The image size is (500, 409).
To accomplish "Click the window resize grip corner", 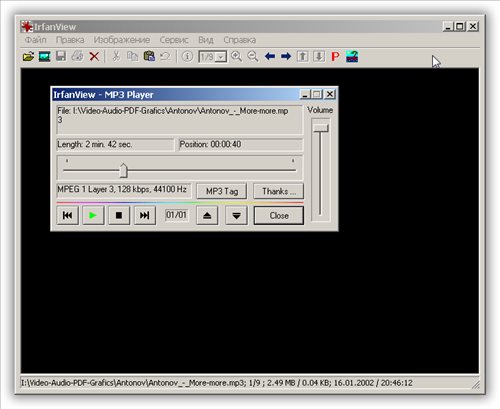I will point(476,384).
